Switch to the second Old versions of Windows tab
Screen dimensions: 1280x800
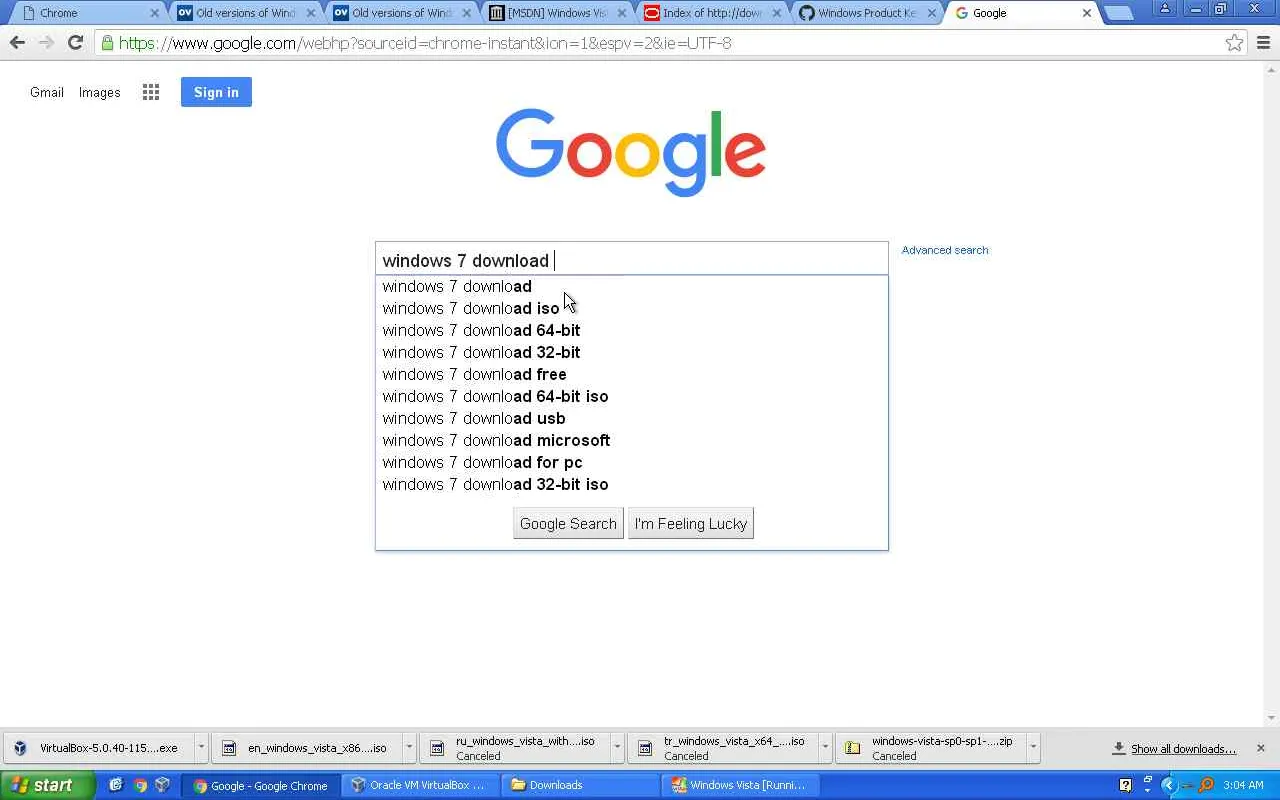[x=400, y=13]
